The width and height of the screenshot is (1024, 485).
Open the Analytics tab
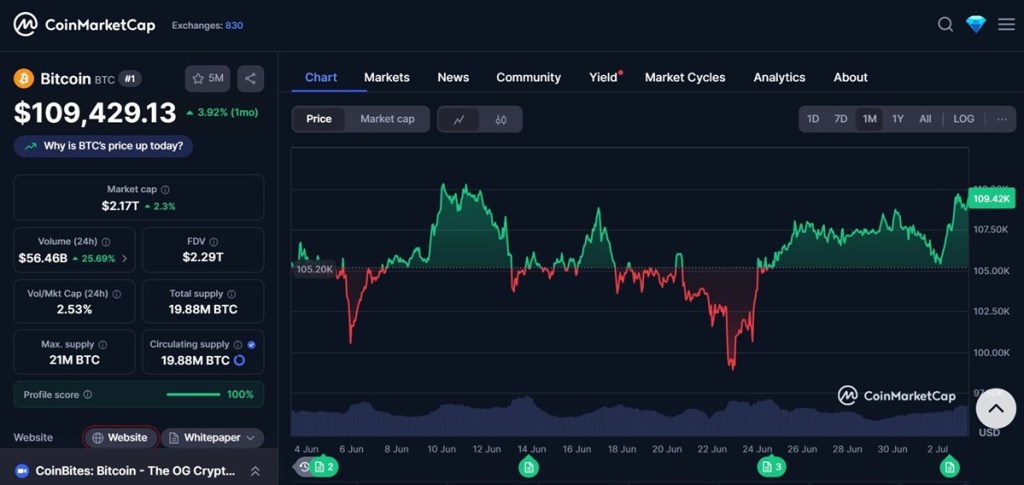779,78
